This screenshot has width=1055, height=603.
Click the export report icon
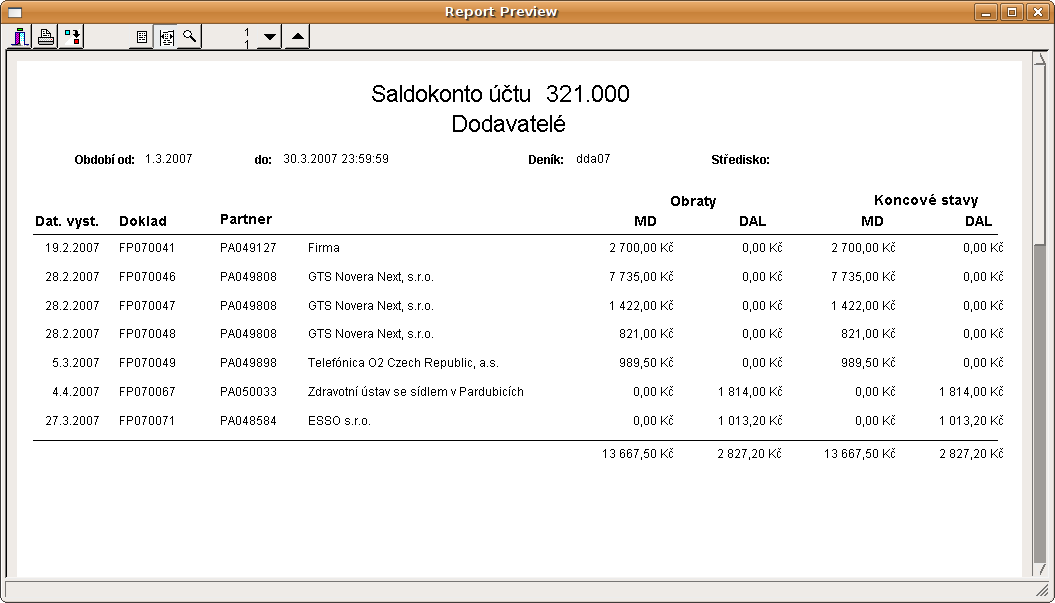click(71, 37)
